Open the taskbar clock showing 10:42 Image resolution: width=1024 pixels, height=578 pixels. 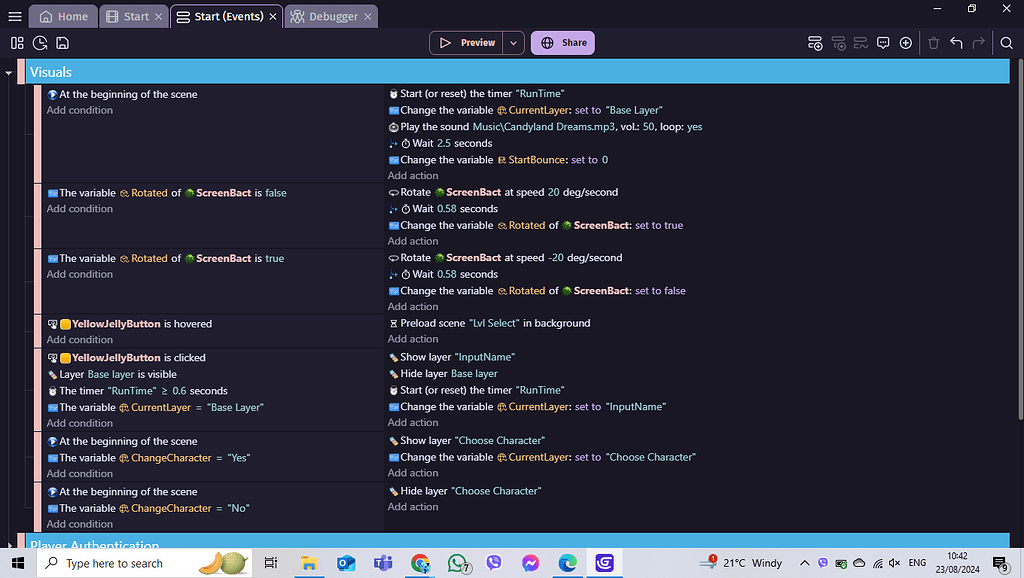click(x=957, y=563)
